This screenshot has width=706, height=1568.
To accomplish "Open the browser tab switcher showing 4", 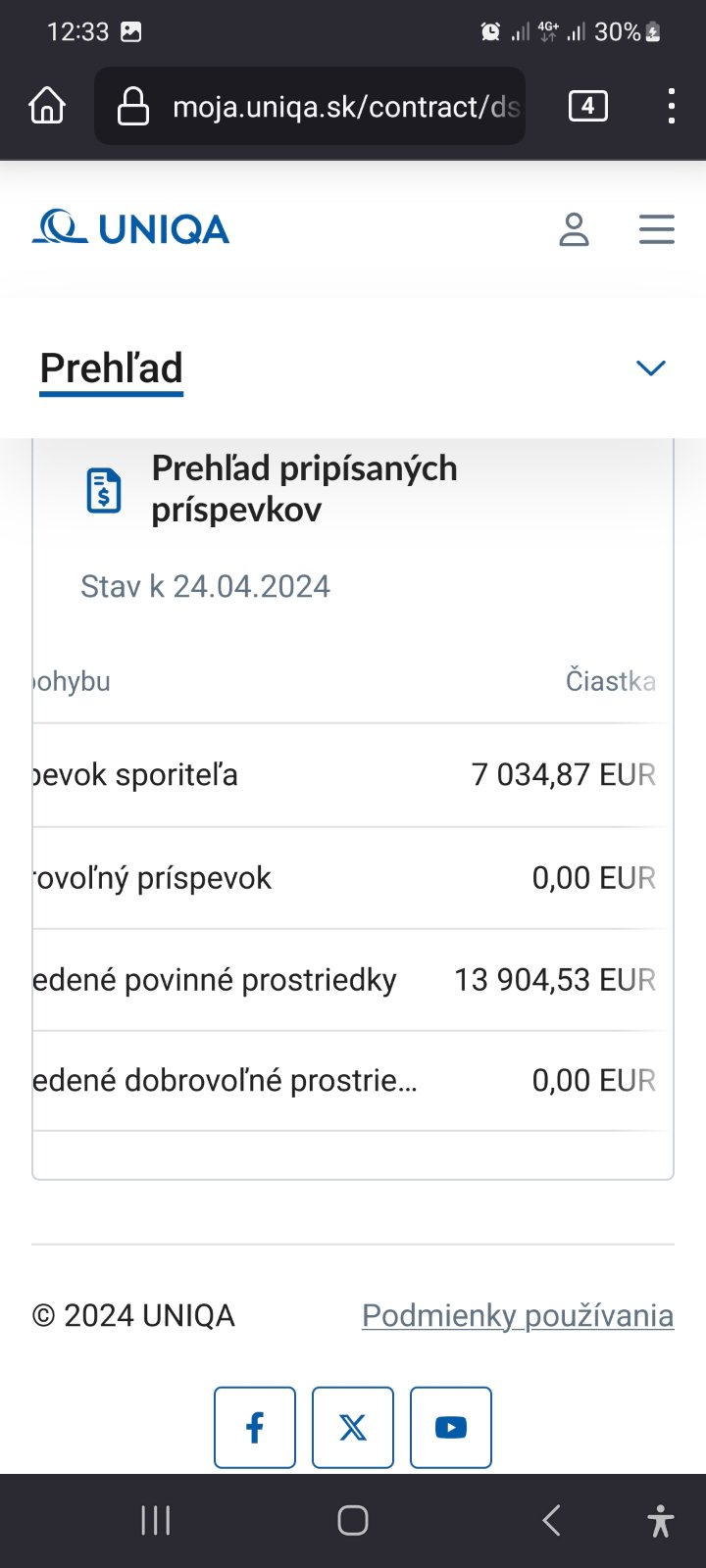I will [x=587, y=106].
